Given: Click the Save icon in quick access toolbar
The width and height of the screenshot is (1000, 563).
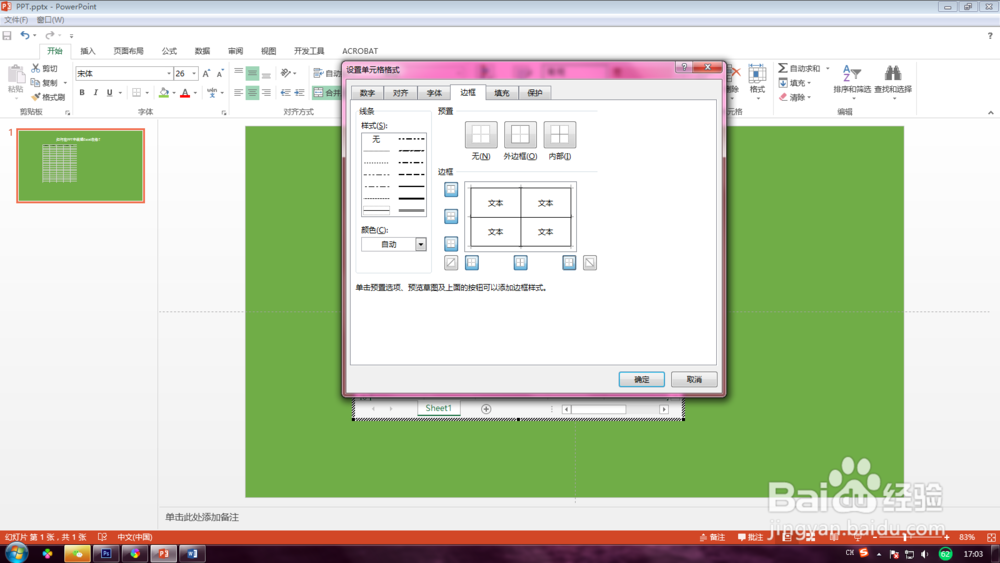Looking at the screenshot, I should pos(7,36).
